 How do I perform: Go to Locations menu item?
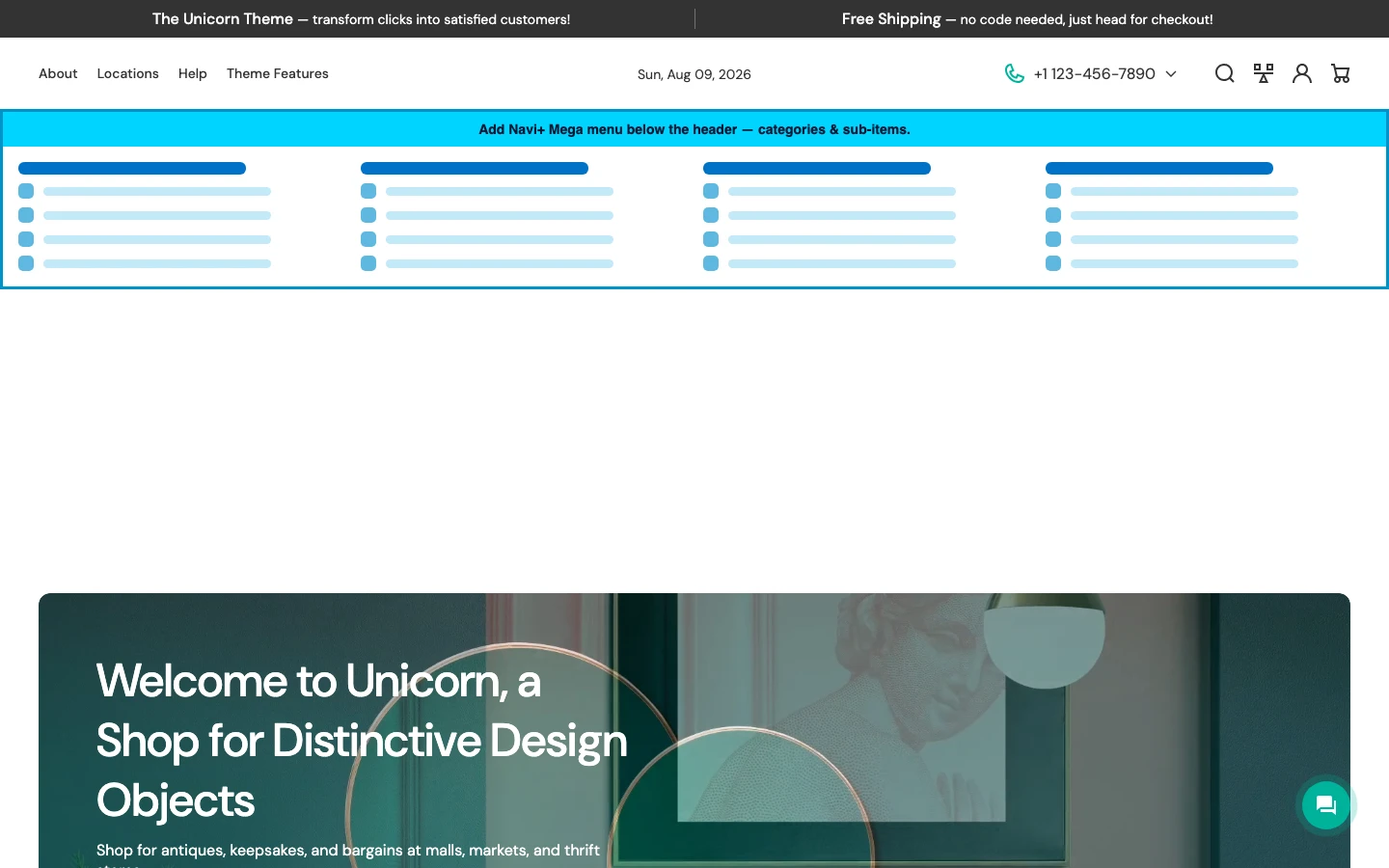(127, 73)
